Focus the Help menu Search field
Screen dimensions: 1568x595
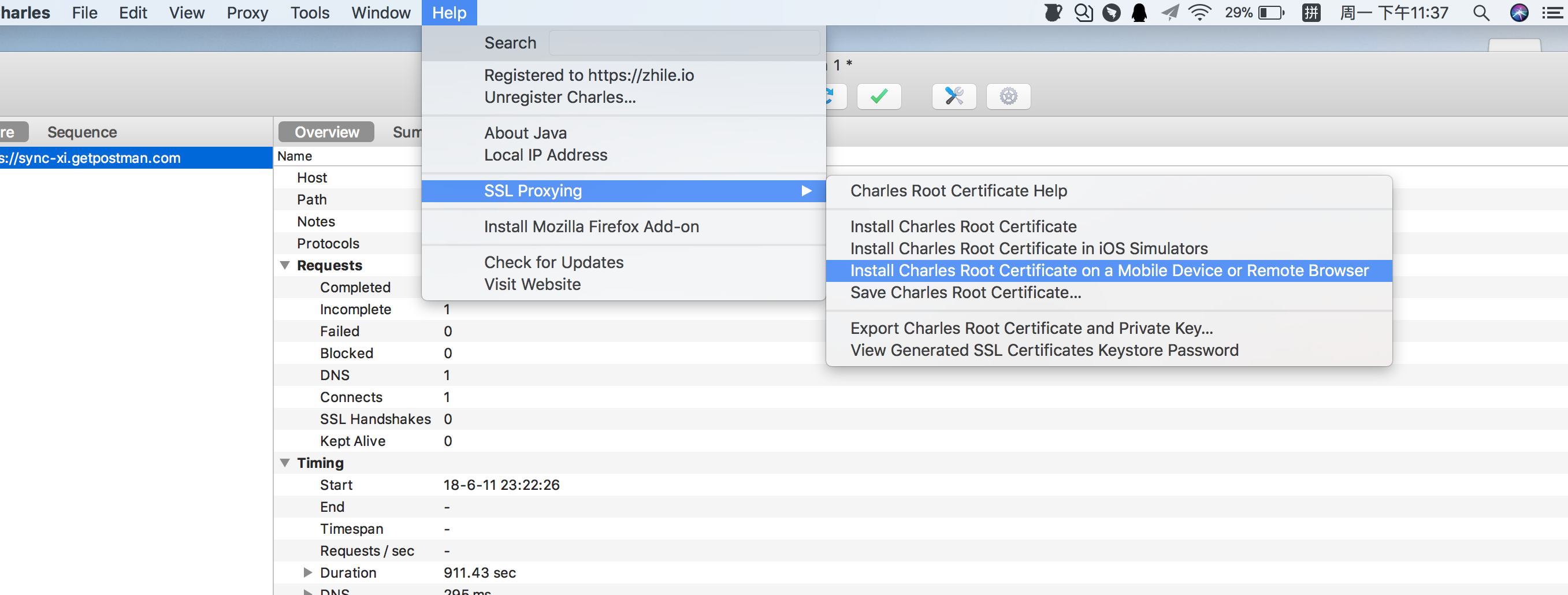tap(683, 43)
